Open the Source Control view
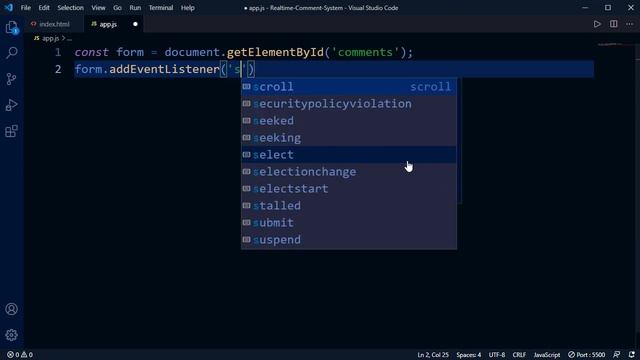The height and width of the screenshot is (360, 640). click(x=11, y=78)
